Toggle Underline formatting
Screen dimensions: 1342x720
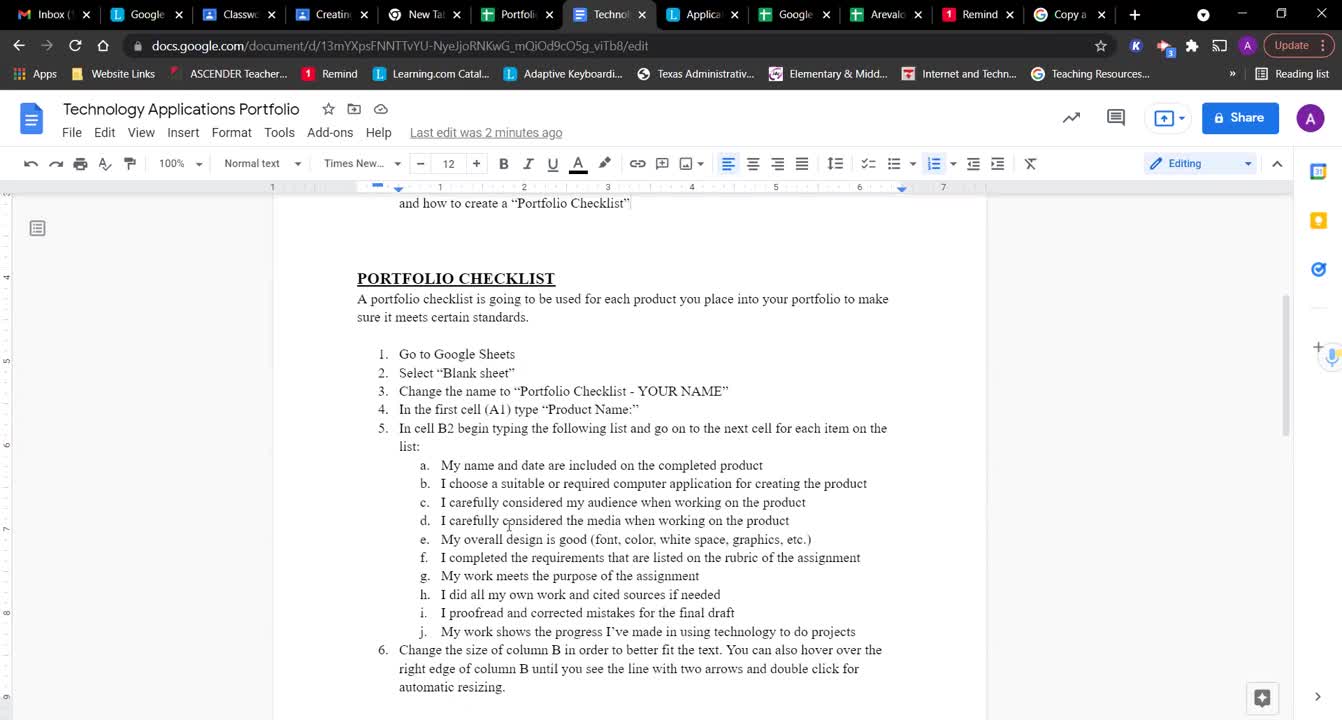pyautogui.click(x=553, y=164)
